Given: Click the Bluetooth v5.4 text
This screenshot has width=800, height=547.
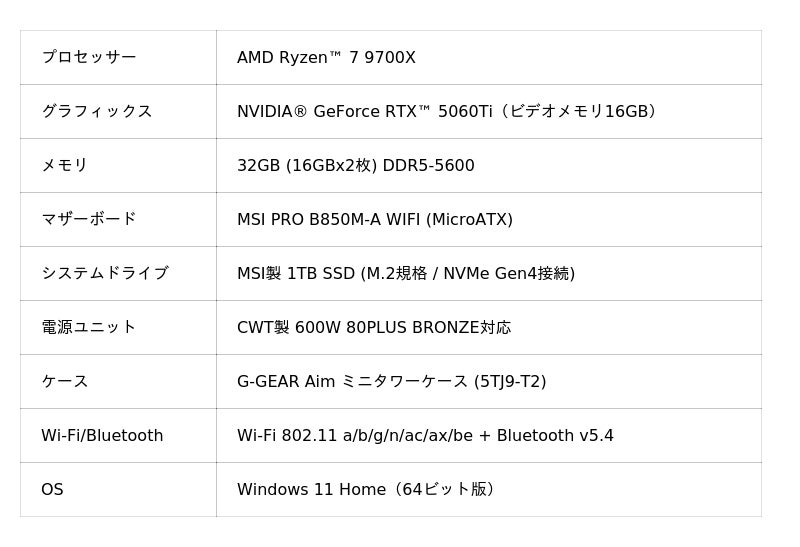Looking at the screenshot, I should coord(555,436).
